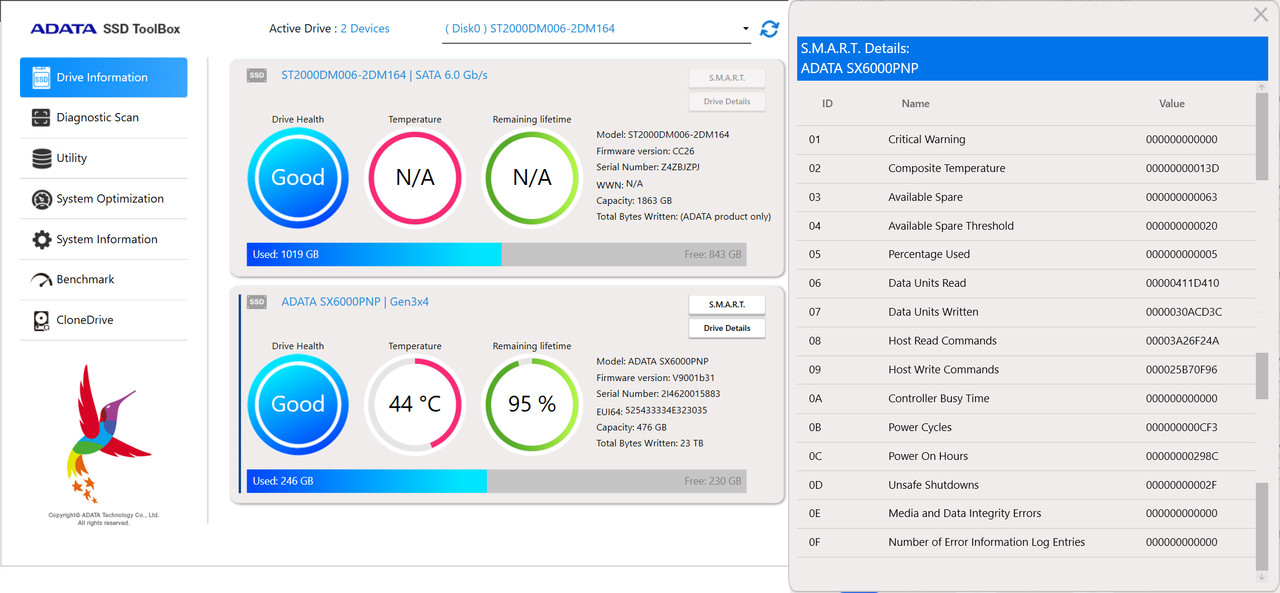Click the 'ID' column header
The height and width of the screenshot is (593, 1280).
coord(827,104)
